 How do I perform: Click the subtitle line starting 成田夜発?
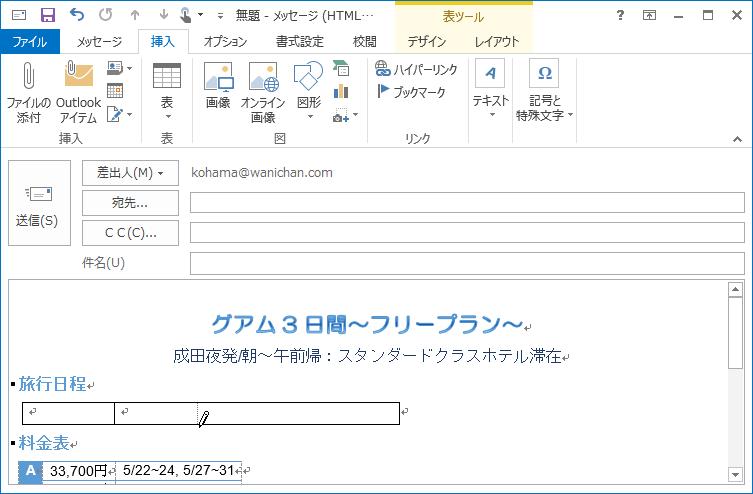(x=367, y=356)
